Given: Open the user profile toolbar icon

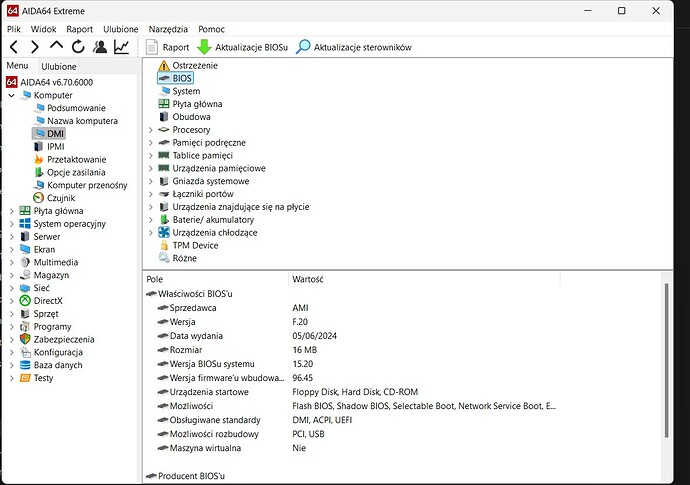Looking at the screenshot, I should coord(100,47).
